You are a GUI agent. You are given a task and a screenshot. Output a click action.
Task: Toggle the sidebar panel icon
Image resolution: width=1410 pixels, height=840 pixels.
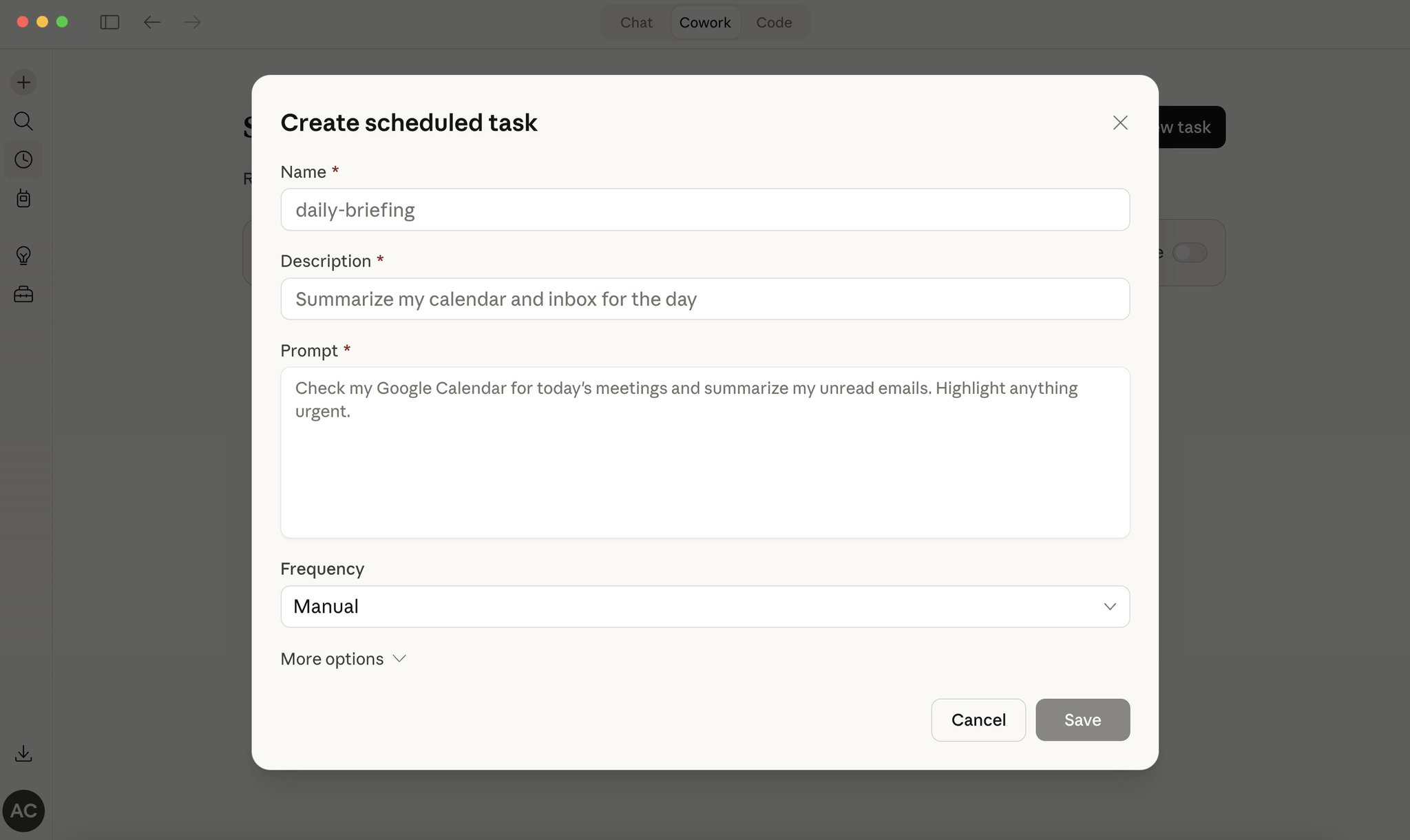[x=109, y=22]
